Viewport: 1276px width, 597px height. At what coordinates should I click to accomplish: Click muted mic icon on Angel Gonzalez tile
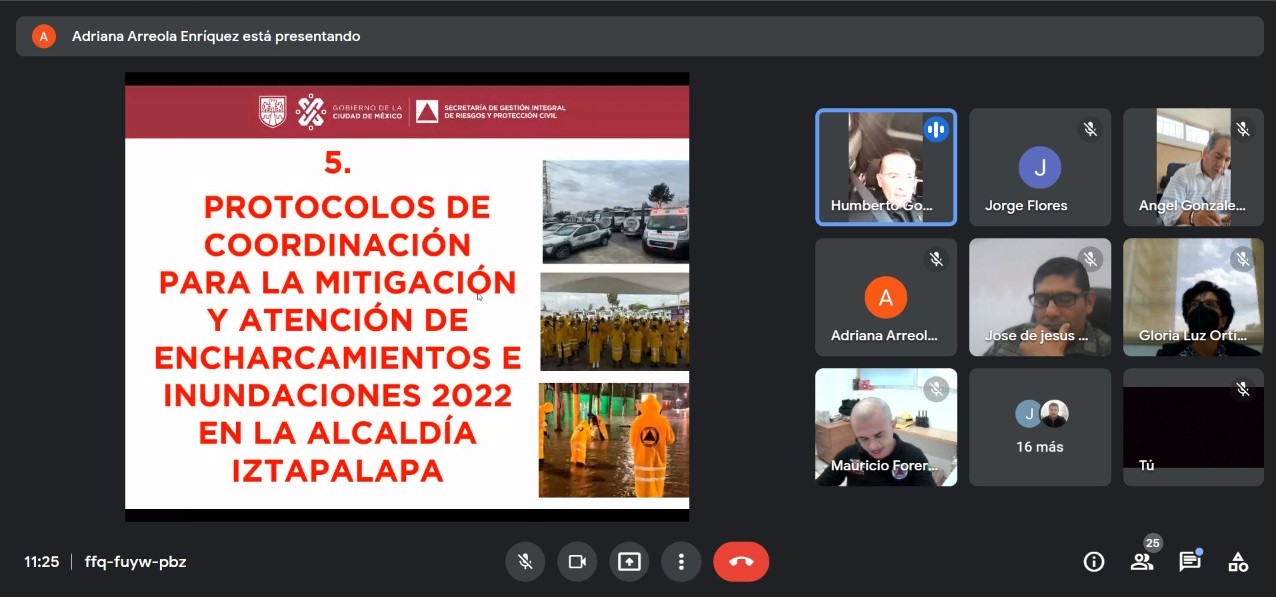[x=1243, y=129]
